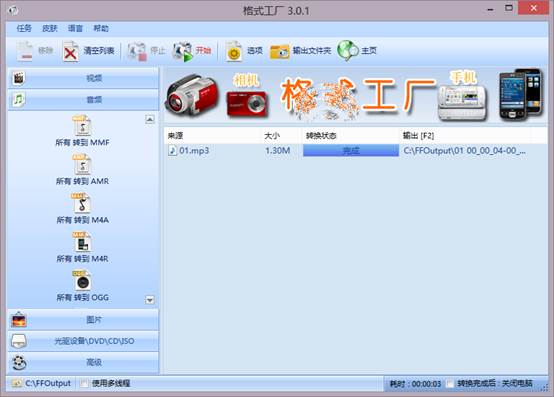Click the black smartphones banner icon
The width and height of the screenshot is (554, 397).
[x=521, y=94]
